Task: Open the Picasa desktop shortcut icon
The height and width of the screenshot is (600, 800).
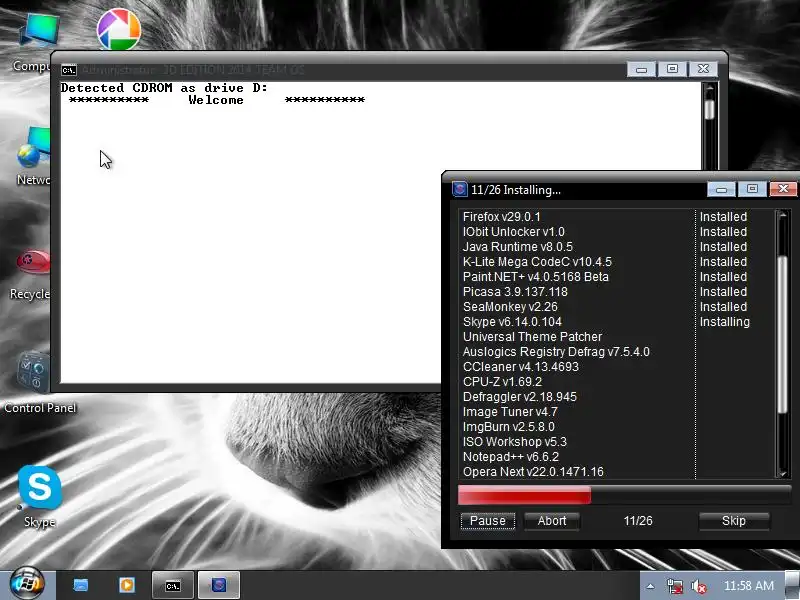Action: tap(118, 30)
